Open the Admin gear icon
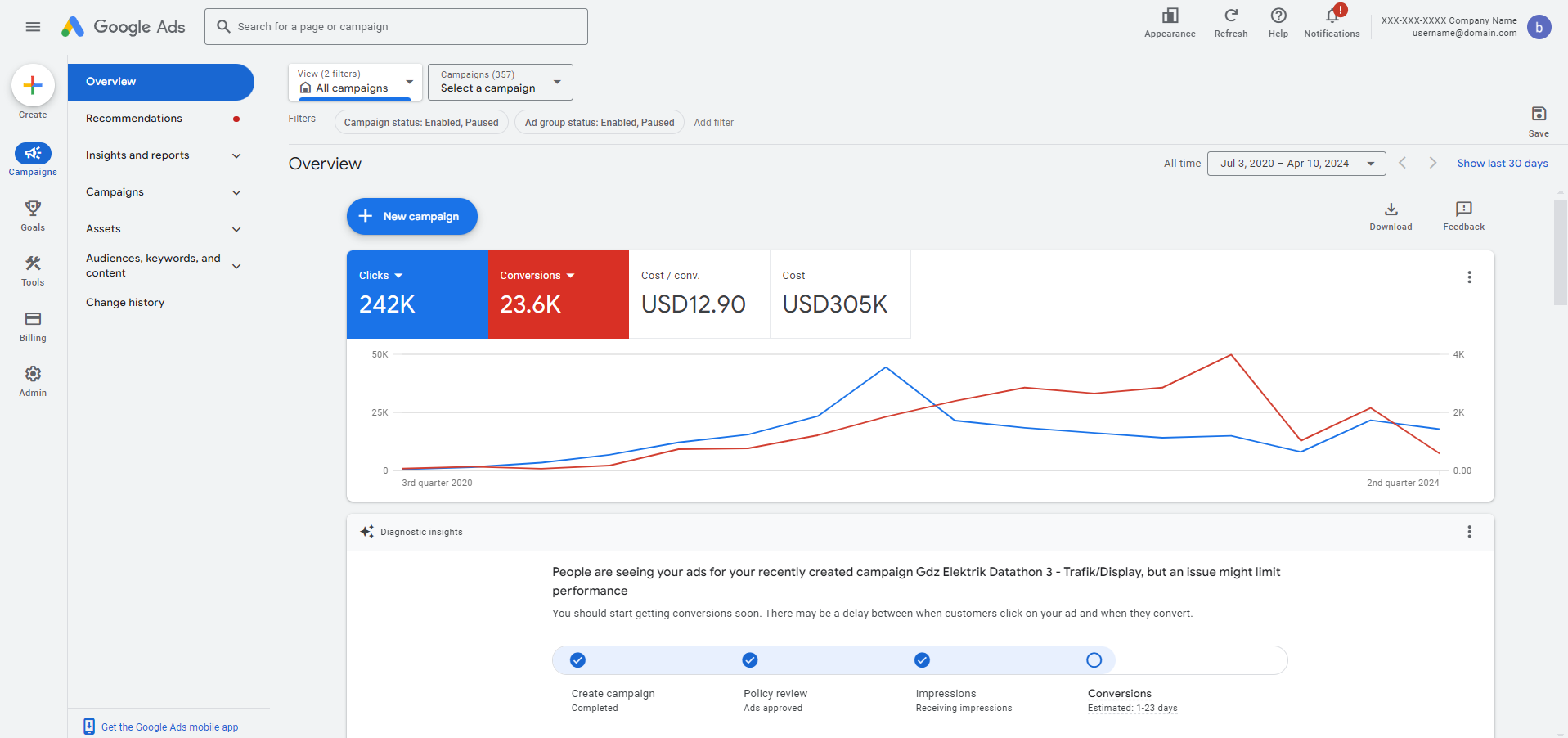1568x738 pixels. click(33, 374)
